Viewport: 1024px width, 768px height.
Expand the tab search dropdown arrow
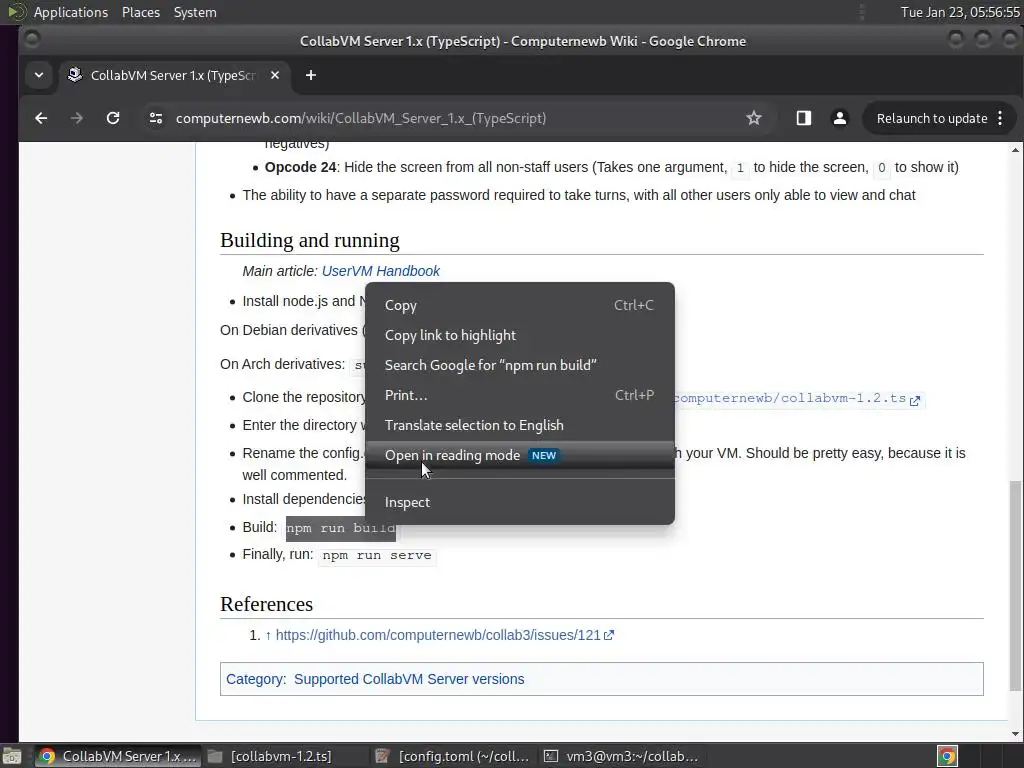pyautogui.click(x=39, y=75)
